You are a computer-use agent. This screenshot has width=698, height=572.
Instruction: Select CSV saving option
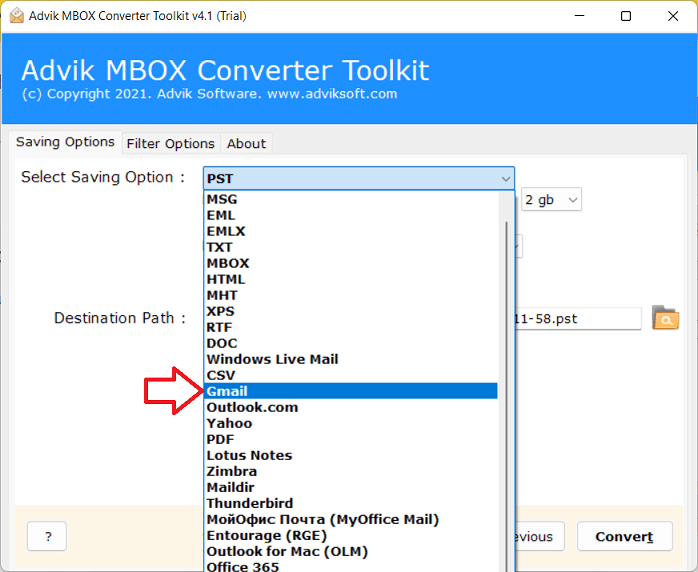click(351, 375)
